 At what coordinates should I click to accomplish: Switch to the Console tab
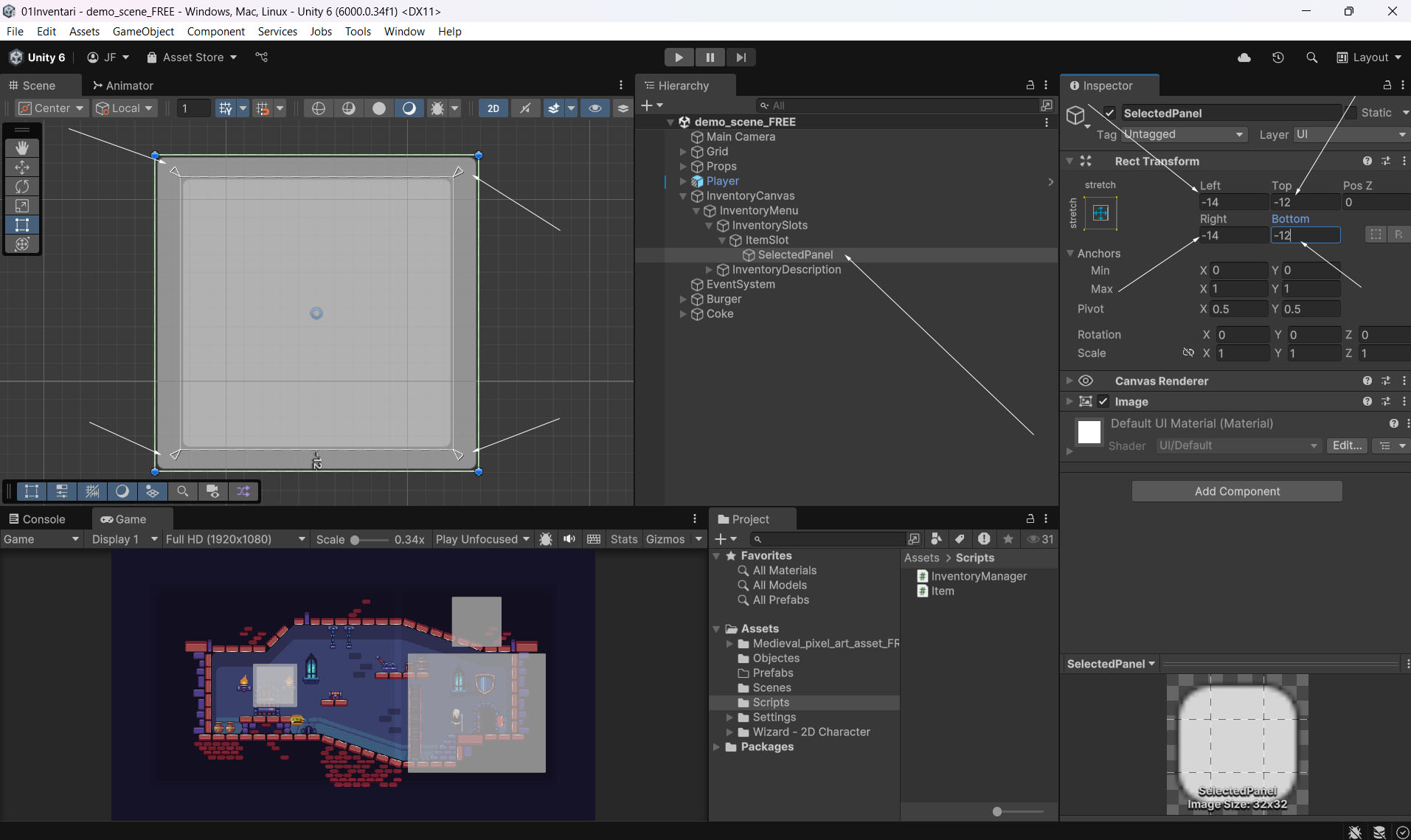coord(37,519)
